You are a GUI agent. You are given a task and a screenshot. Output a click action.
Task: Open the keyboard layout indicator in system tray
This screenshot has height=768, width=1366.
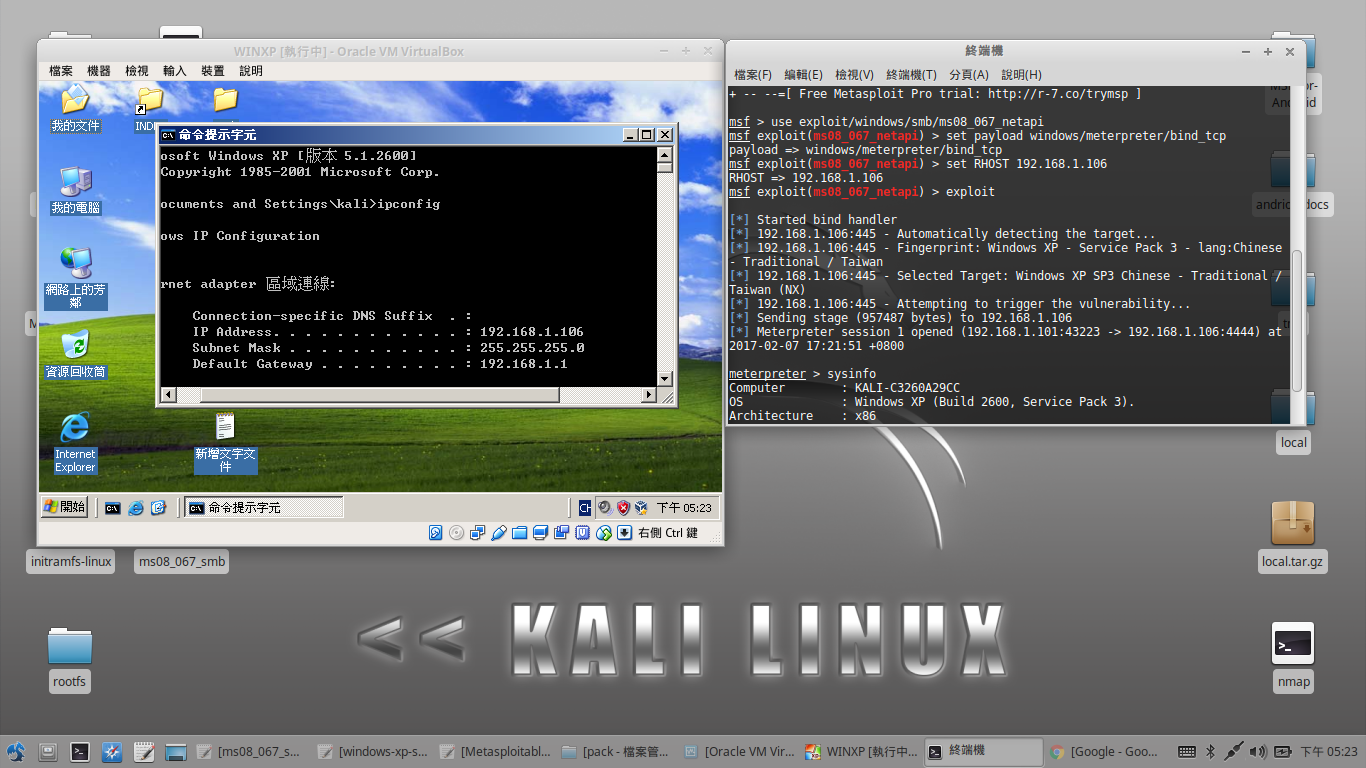click(1187, 751)
